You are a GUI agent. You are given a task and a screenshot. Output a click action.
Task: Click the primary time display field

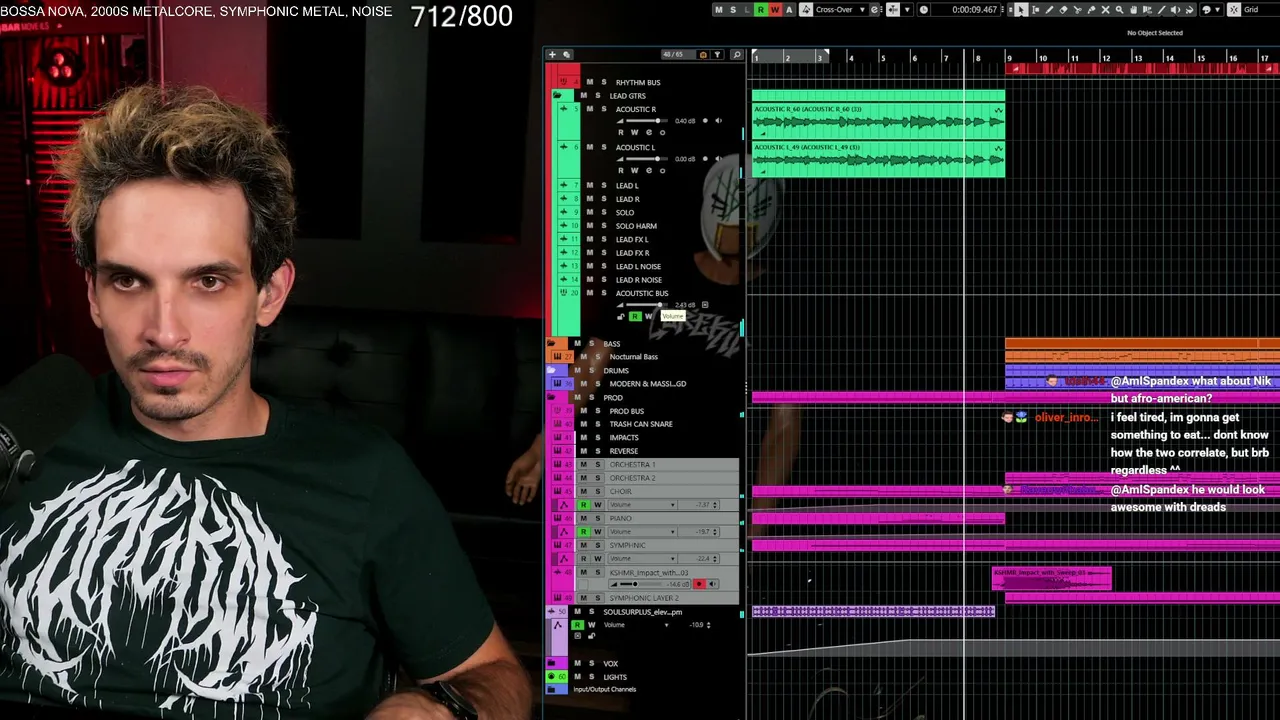pos(975,10)
